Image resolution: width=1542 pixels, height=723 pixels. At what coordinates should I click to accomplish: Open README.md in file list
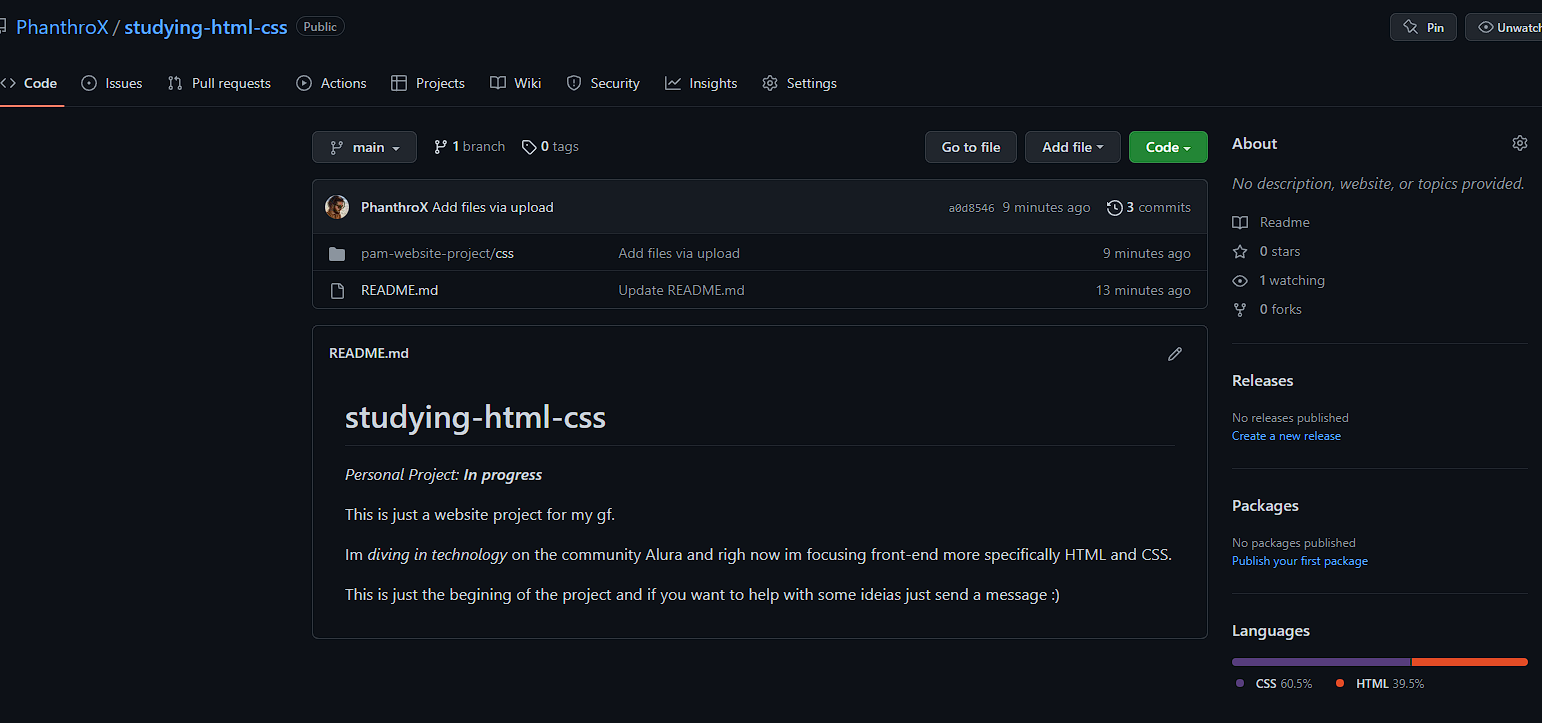pyautogui.click(x=399, y=290)
